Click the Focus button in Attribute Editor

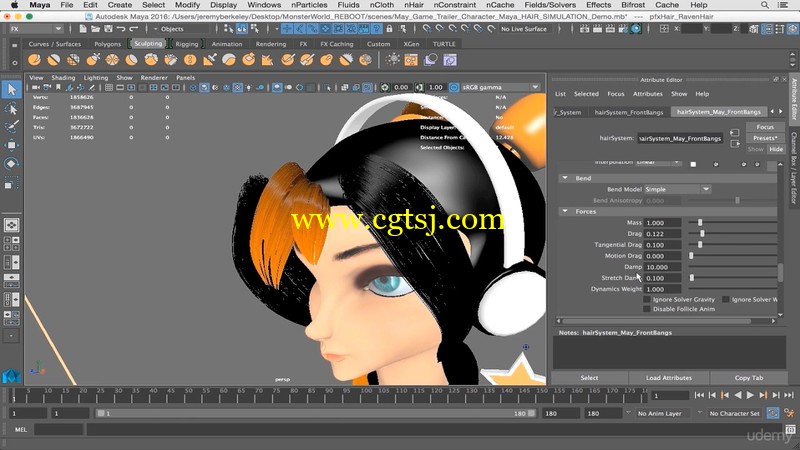click(x=765, y=127)
